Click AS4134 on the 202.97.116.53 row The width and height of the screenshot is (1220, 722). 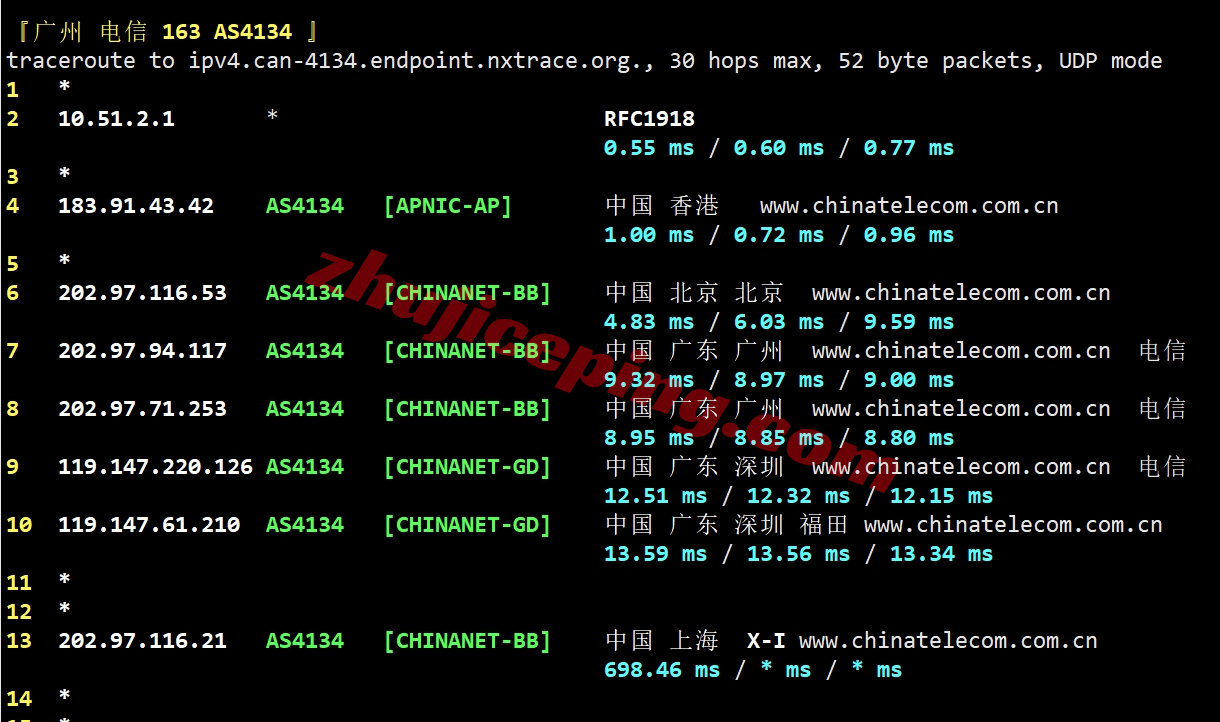305,293
